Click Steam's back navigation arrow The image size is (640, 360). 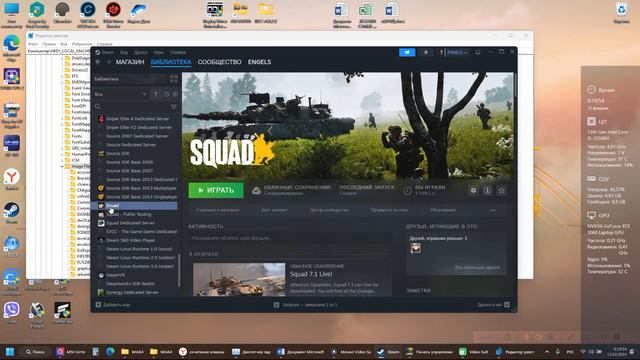98,62
